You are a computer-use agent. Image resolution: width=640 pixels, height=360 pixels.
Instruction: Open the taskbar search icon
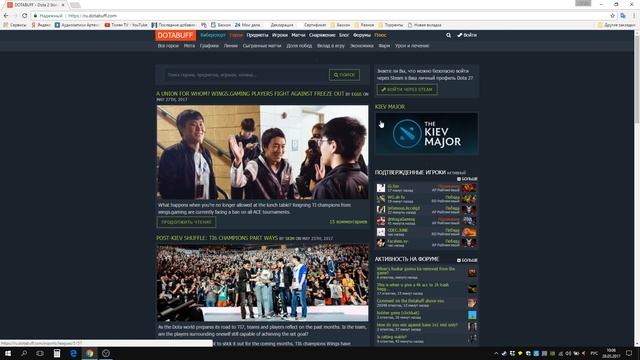24,353
